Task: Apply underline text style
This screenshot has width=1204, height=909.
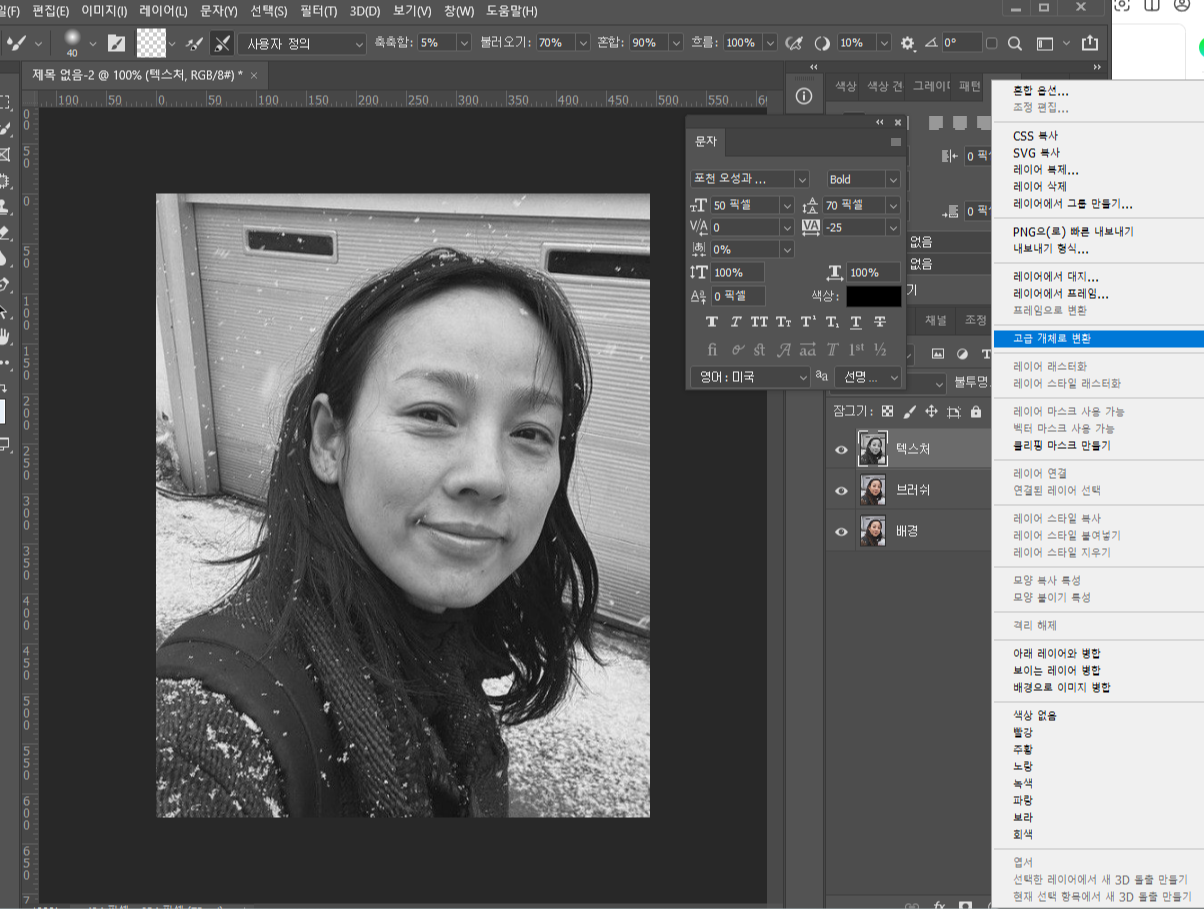Action: [856, 322]
